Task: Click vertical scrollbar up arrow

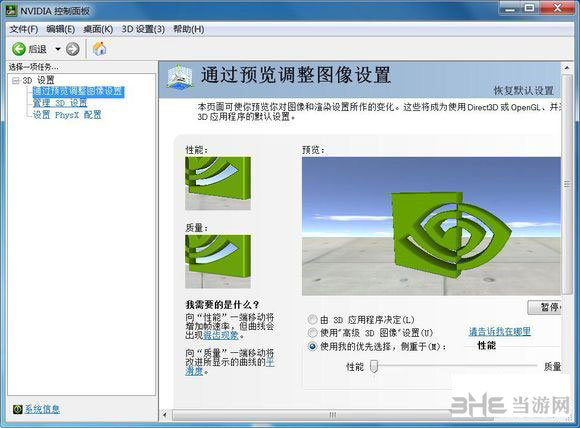Action: (567, 68)
